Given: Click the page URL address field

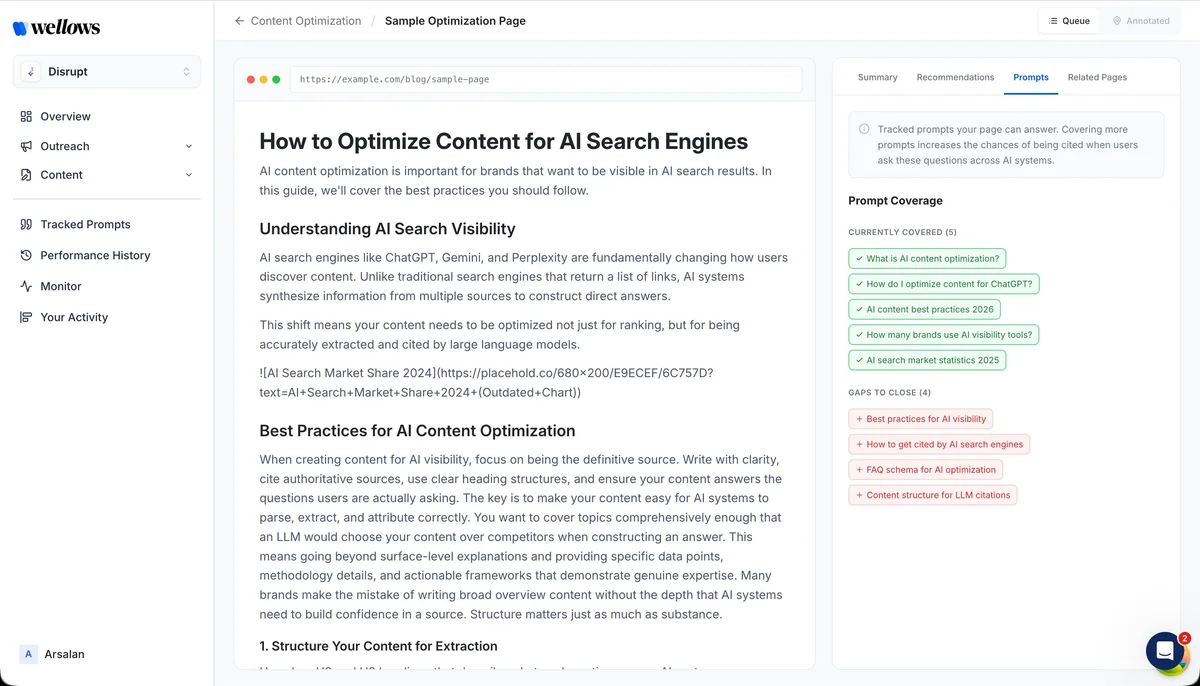Looking at the screenshot, I should (545, 80).
